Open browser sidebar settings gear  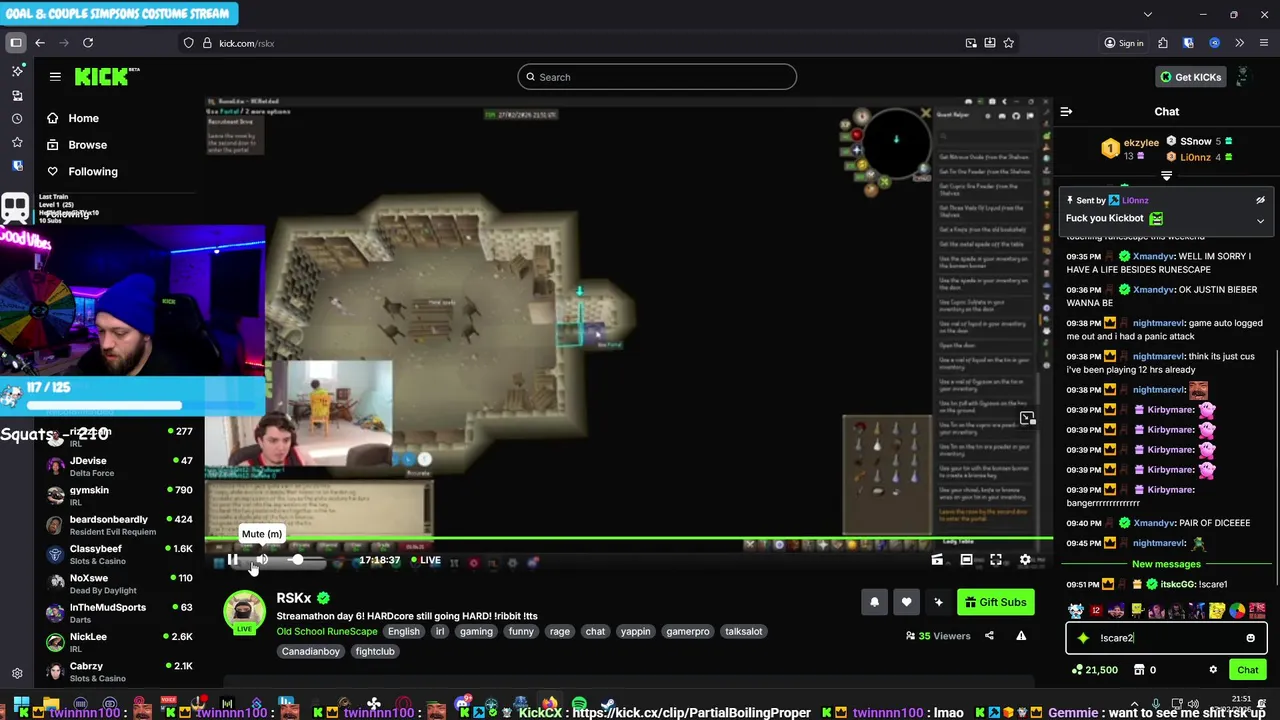pos(17,674)
